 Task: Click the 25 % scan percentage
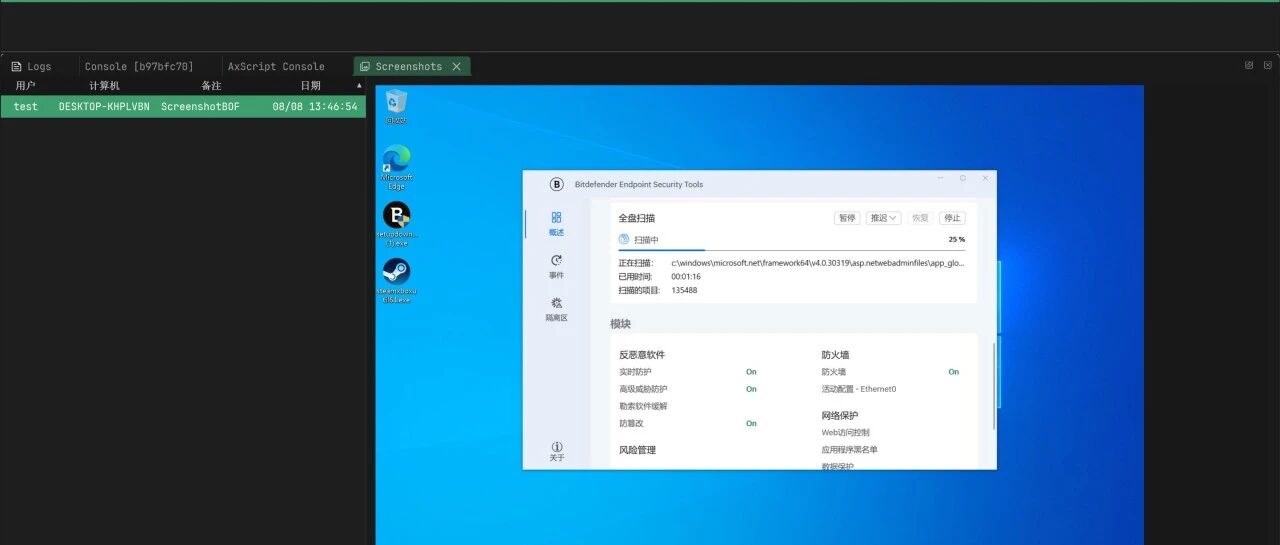pyautogui.click(x=957, y=240)
